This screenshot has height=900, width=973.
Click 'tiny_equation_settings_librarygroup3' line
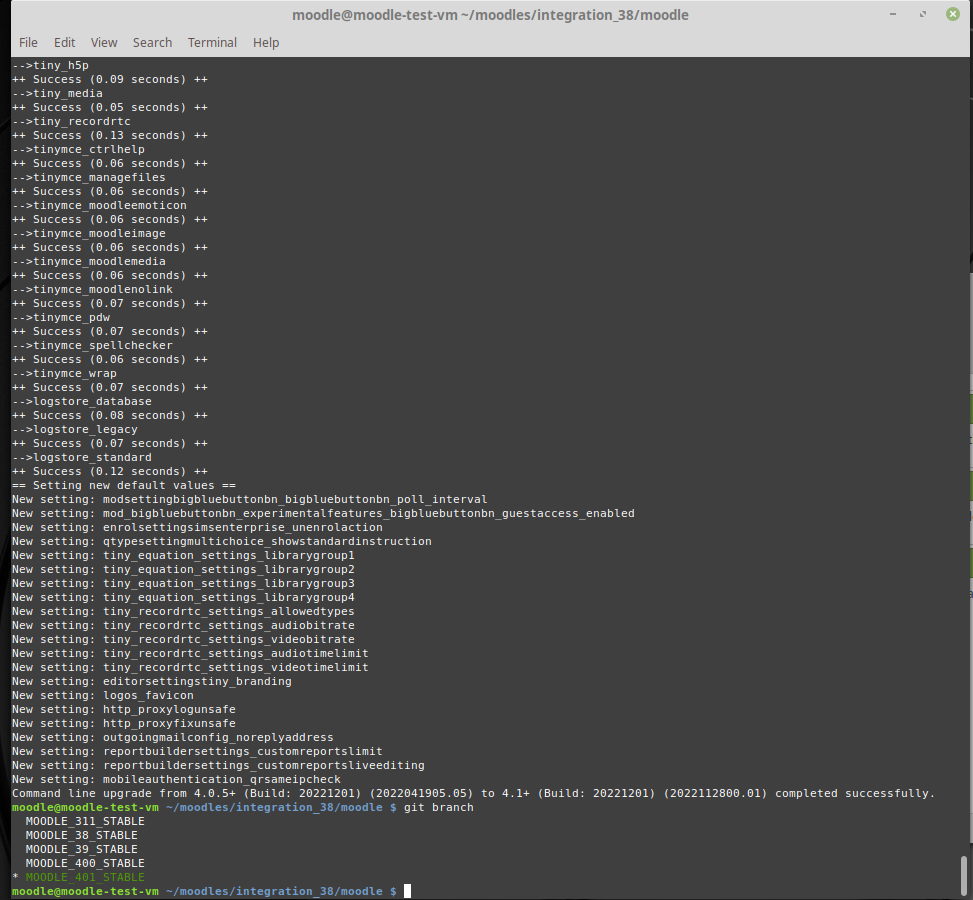183,583
